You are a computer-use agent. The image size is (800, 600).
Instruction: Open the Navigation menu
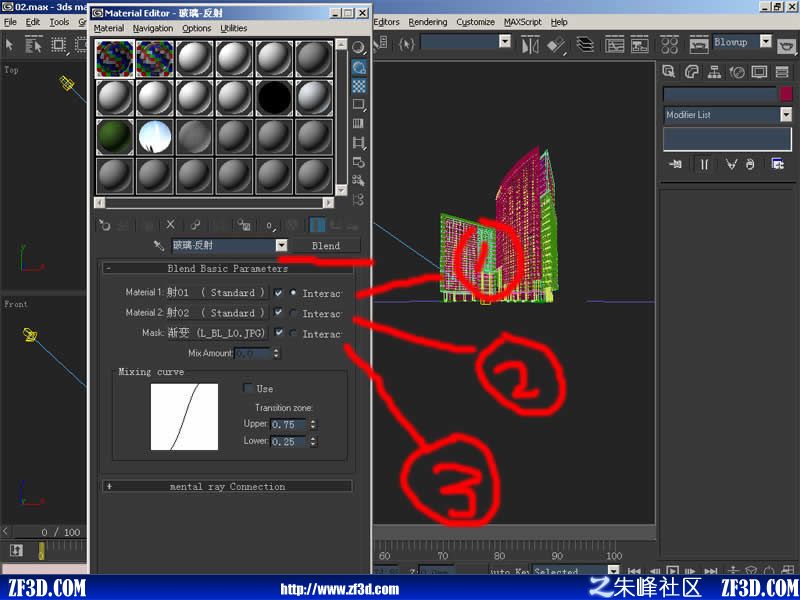(x=153, y=29)
